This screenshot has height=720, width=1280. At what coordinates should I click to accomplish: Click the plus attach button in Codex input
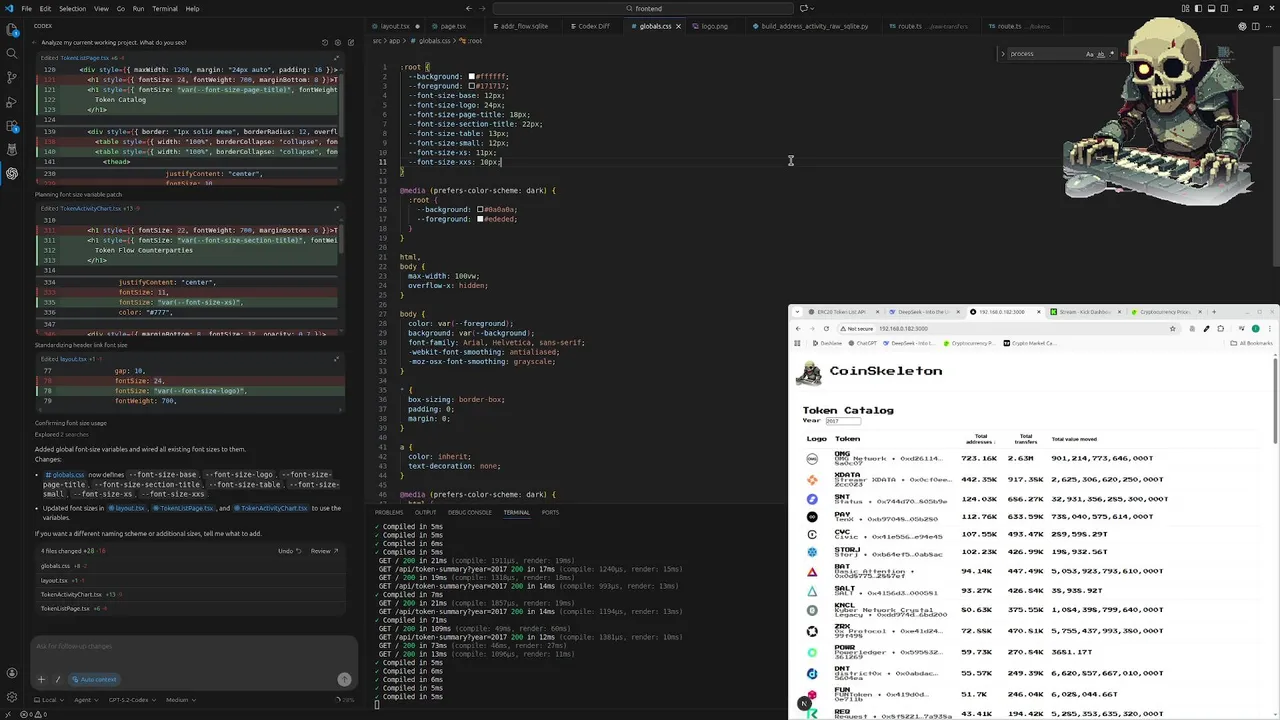(x=42, y=679)
